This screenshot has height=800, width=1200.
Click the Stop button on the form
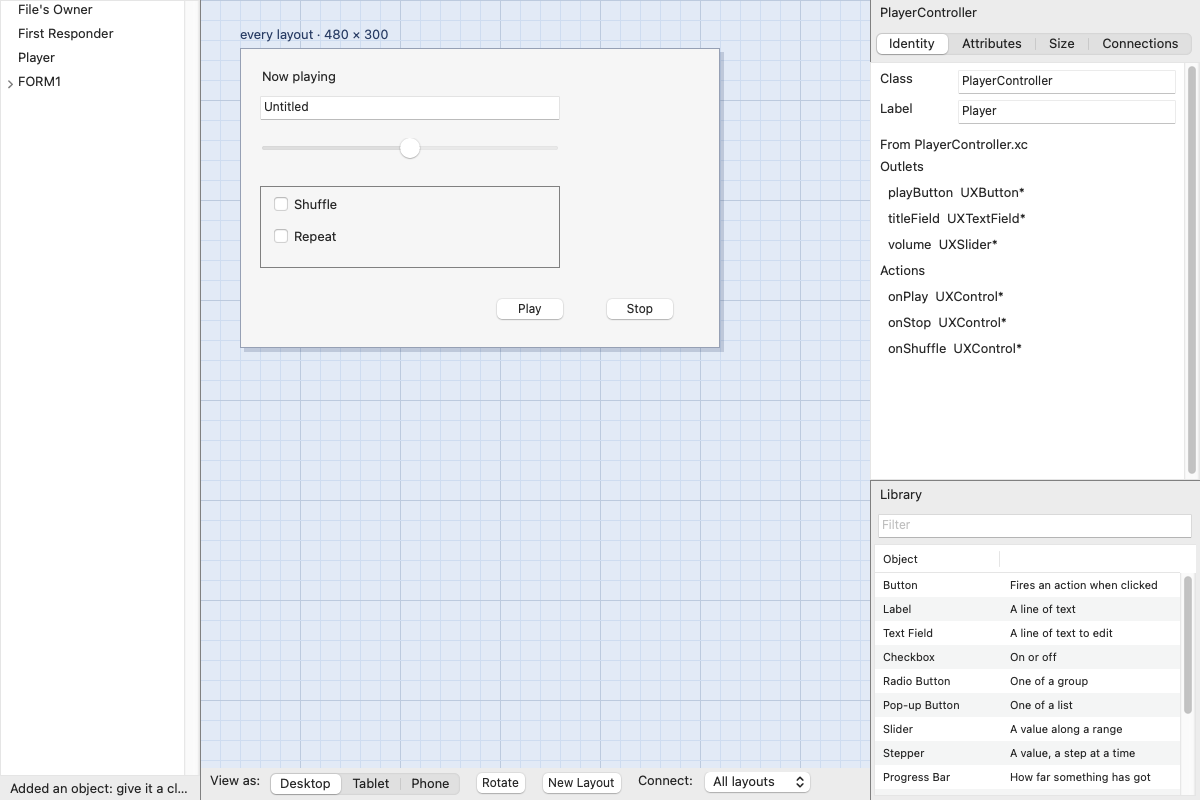pyautogui.click(x=640, y=309)
